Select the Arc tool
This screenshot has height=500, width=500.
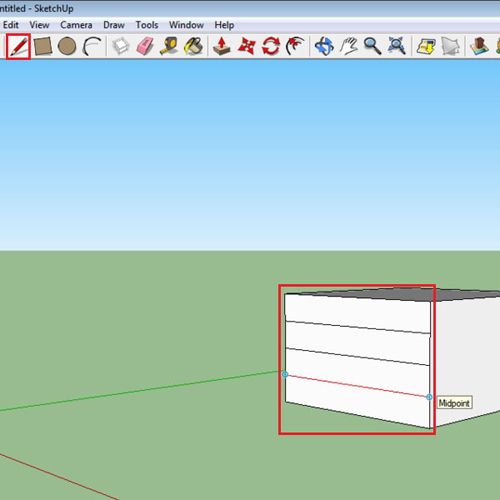(x=92, y=46)
